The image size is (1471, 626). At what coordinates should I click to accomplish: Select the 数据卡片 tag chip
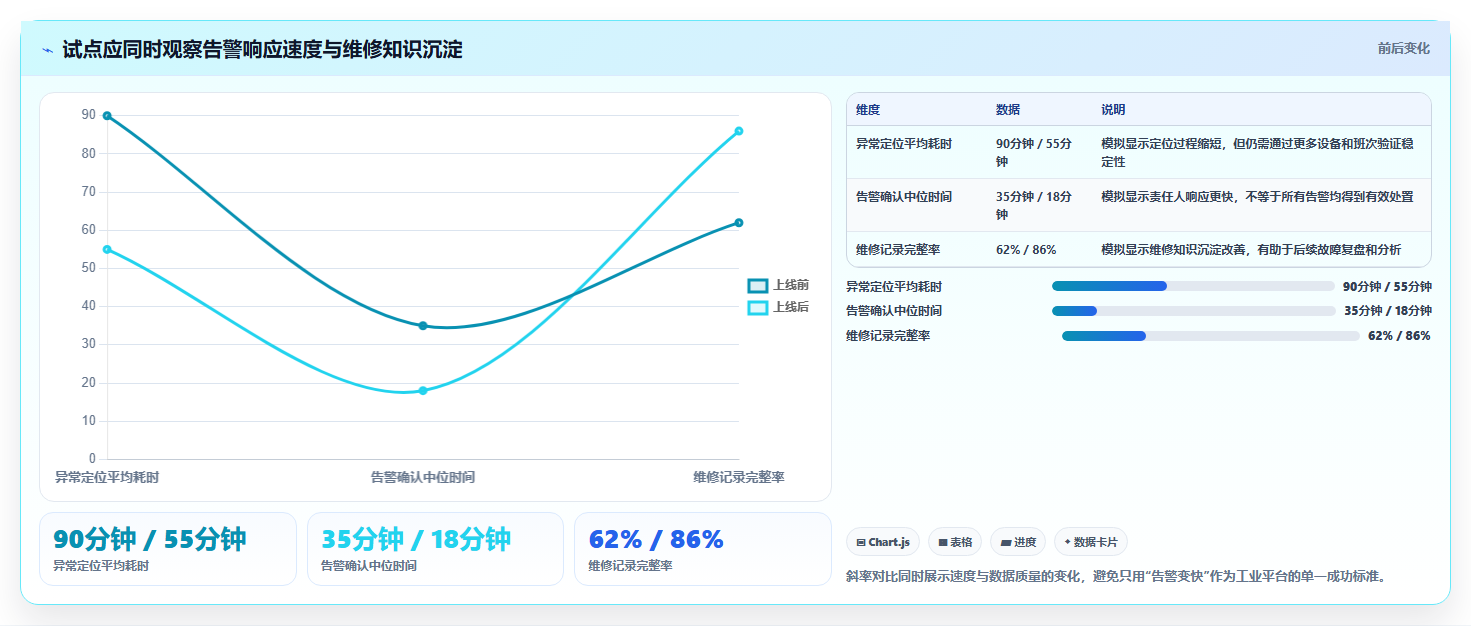click(1091, 542)
